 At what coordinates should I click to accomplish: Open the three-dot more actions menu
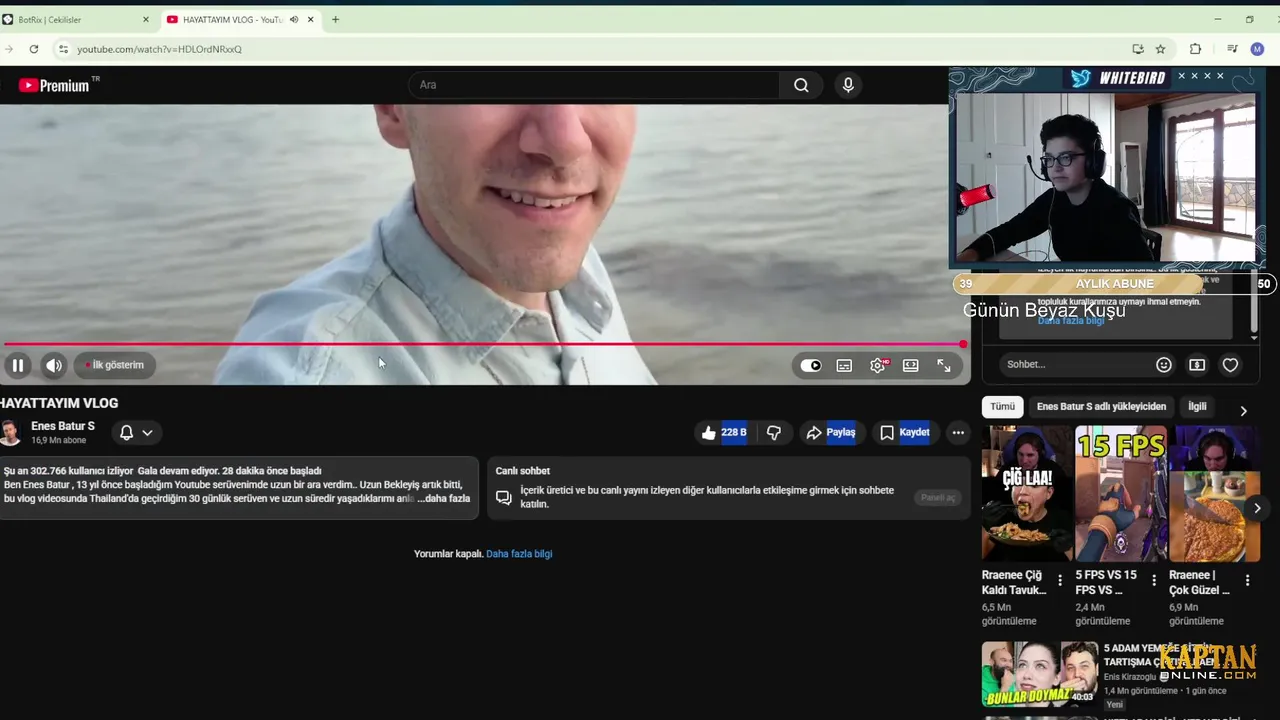958,433
